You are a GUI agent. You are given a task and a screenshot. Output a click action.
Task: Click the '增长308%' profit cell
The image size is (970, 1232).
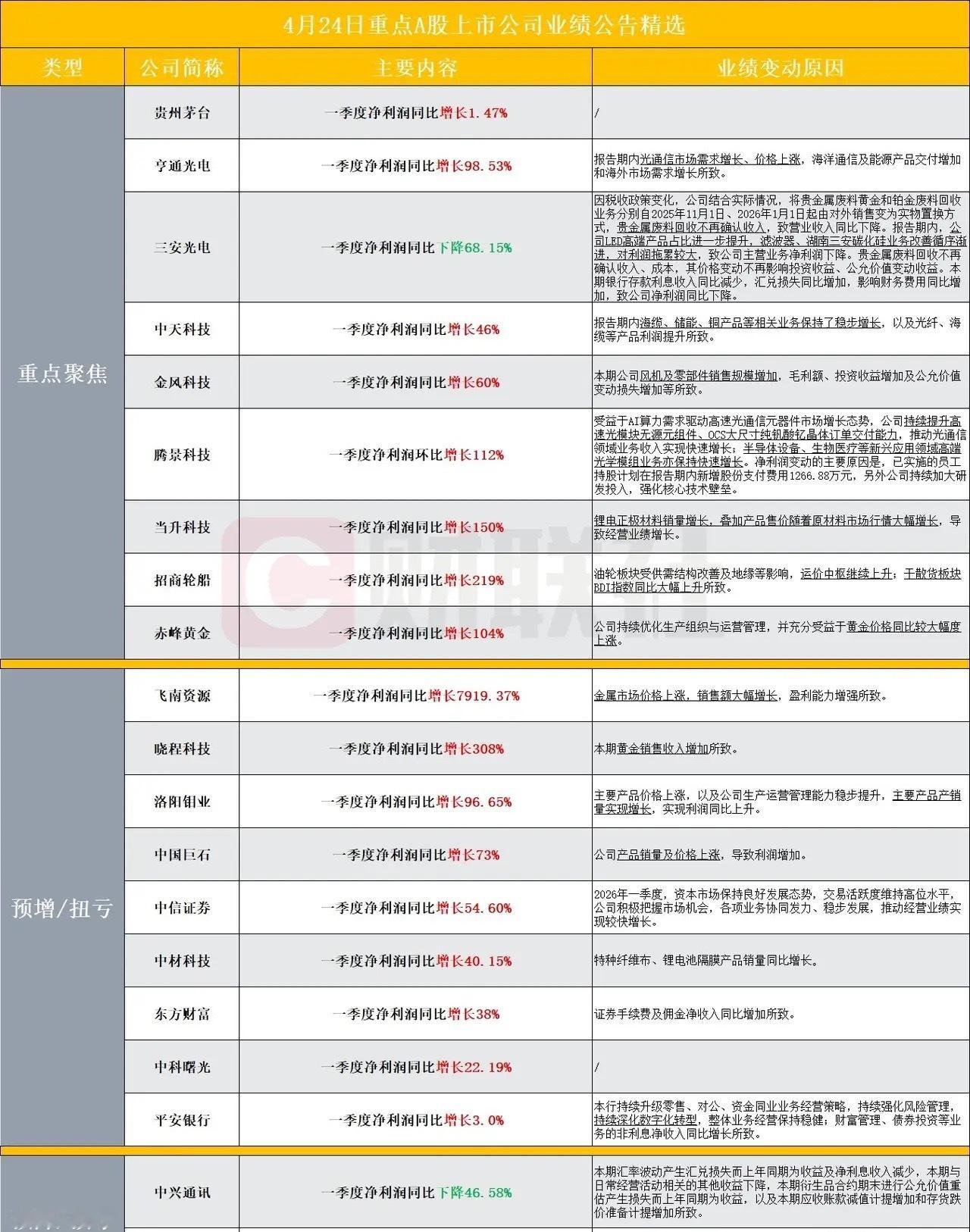coord(415,749)
